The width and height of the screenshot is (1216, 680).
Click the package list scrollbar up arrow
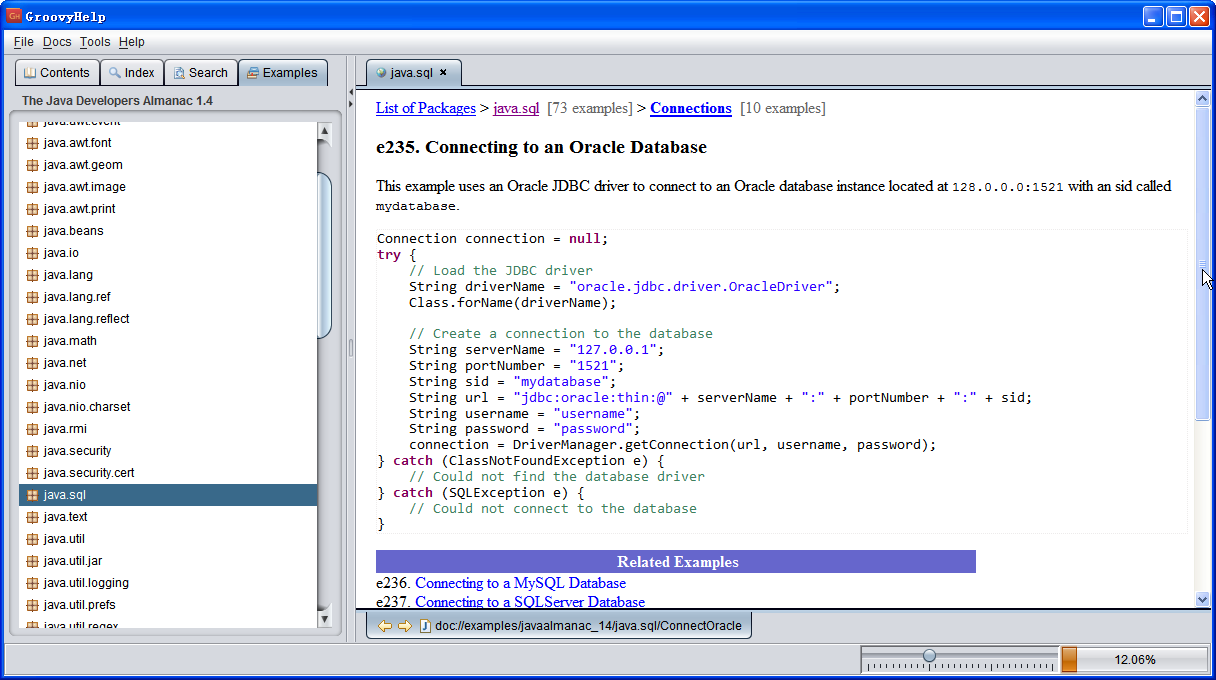[324, 130]
